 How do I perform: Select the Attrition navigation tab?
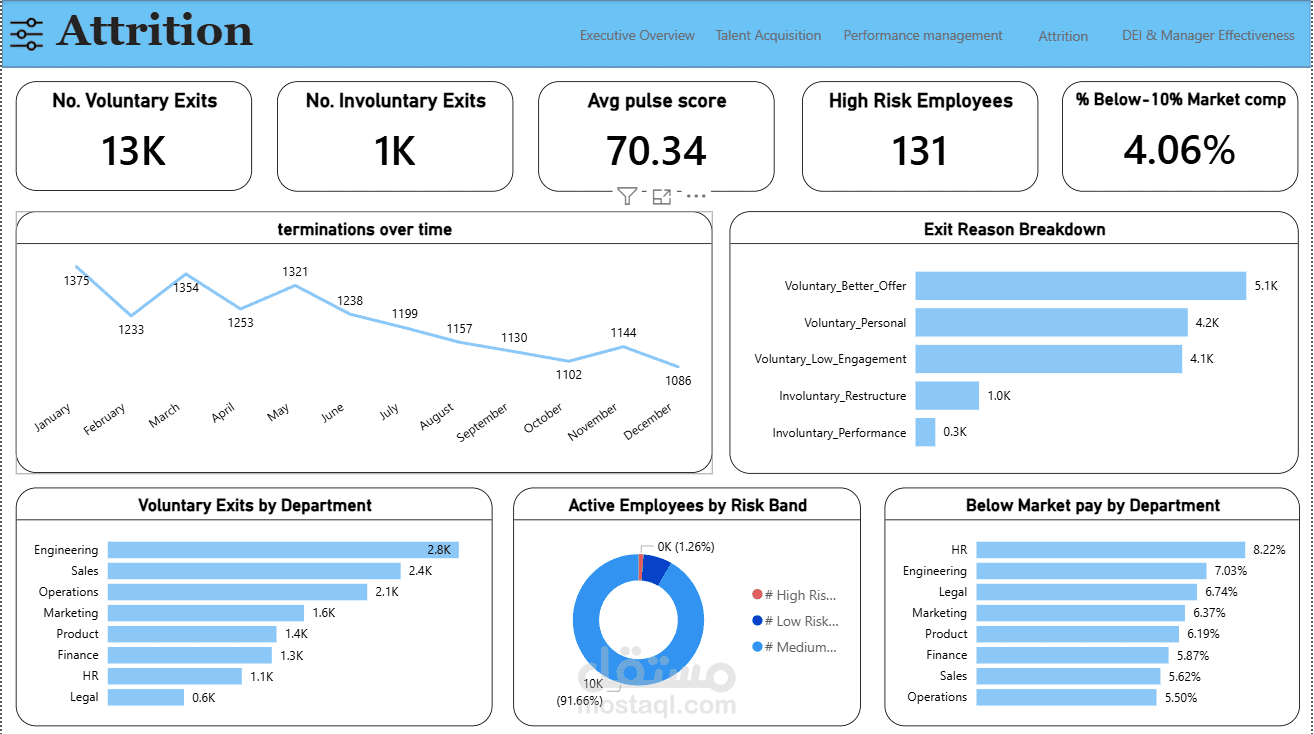click(1063, 36)
